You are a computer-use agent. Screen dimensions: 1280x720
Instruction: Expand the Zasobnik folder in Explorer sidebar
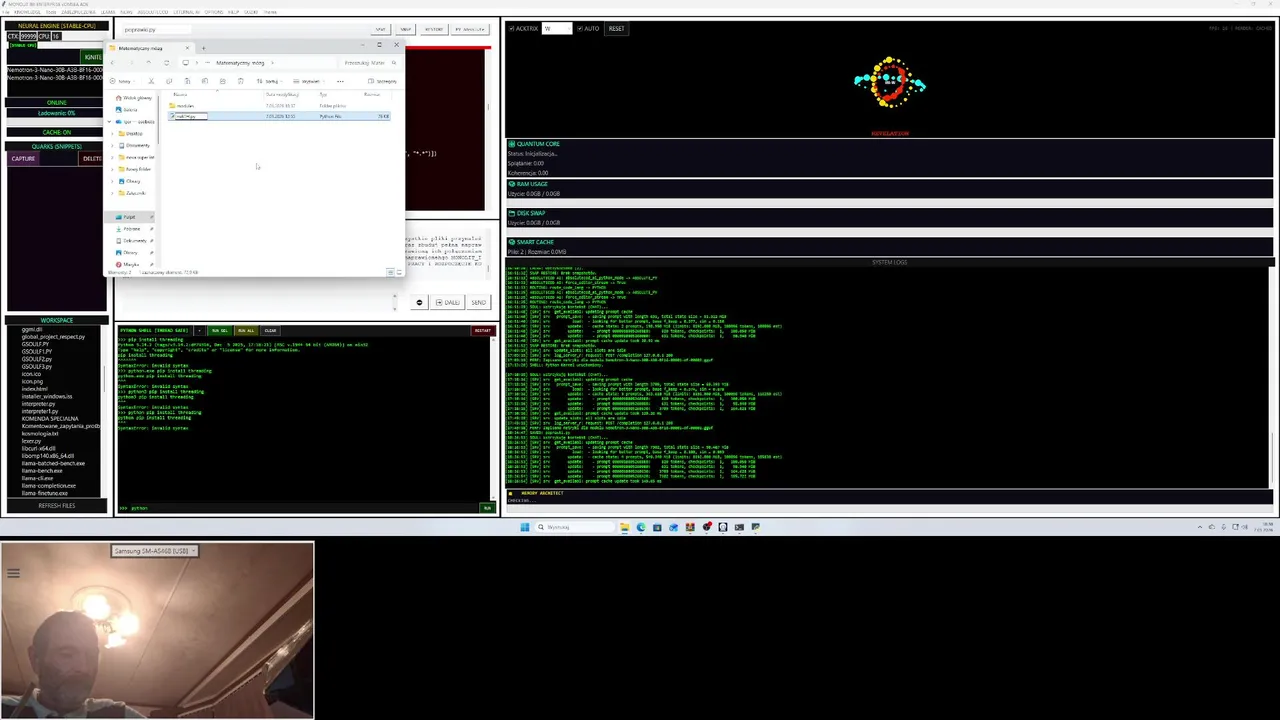[x=112, y=193]
